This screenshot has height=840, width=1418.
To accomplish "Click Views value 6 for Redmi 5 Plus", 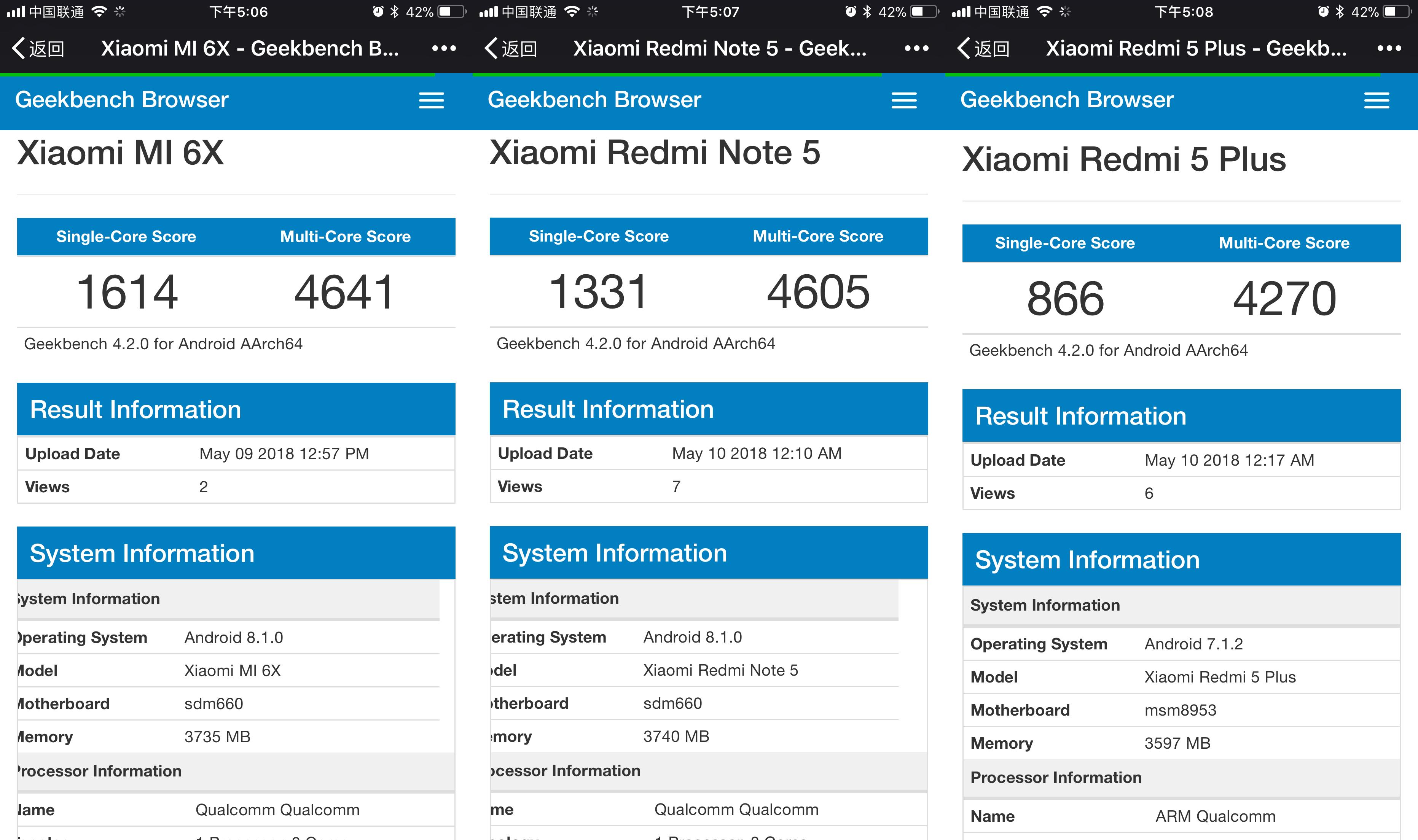I will coord(1149,493).
